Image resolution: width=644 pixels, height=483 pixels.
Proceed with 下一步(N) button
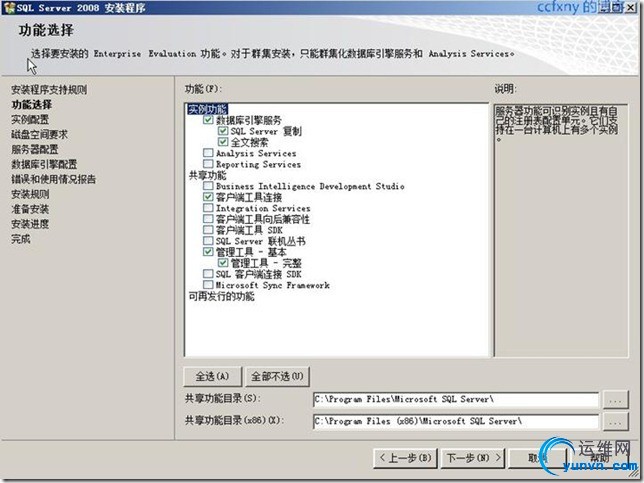(x=474, y=458)
